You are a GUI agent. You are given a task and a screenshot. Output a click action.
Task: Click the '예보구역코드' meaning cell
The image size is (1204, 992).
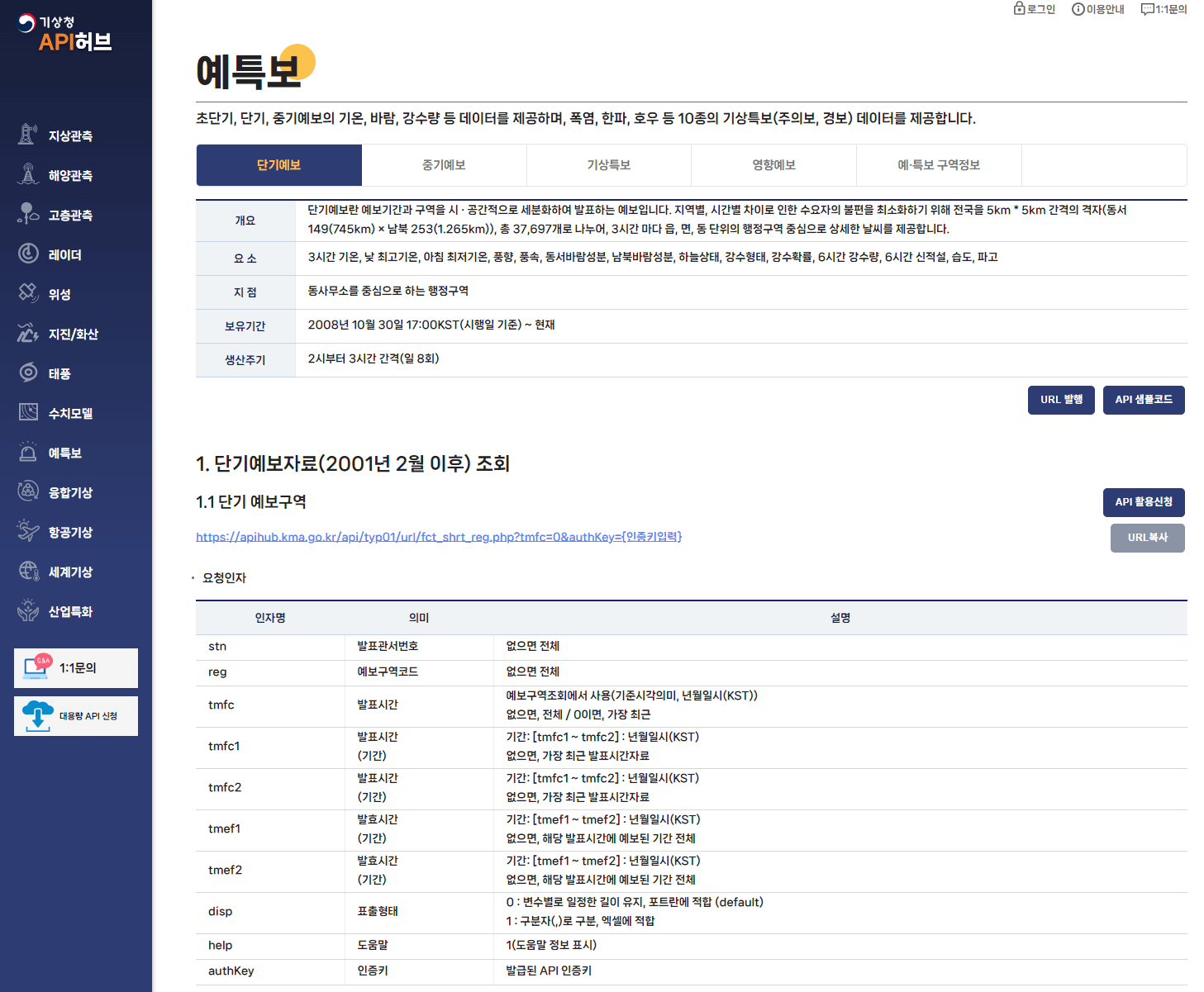point(419,672)
